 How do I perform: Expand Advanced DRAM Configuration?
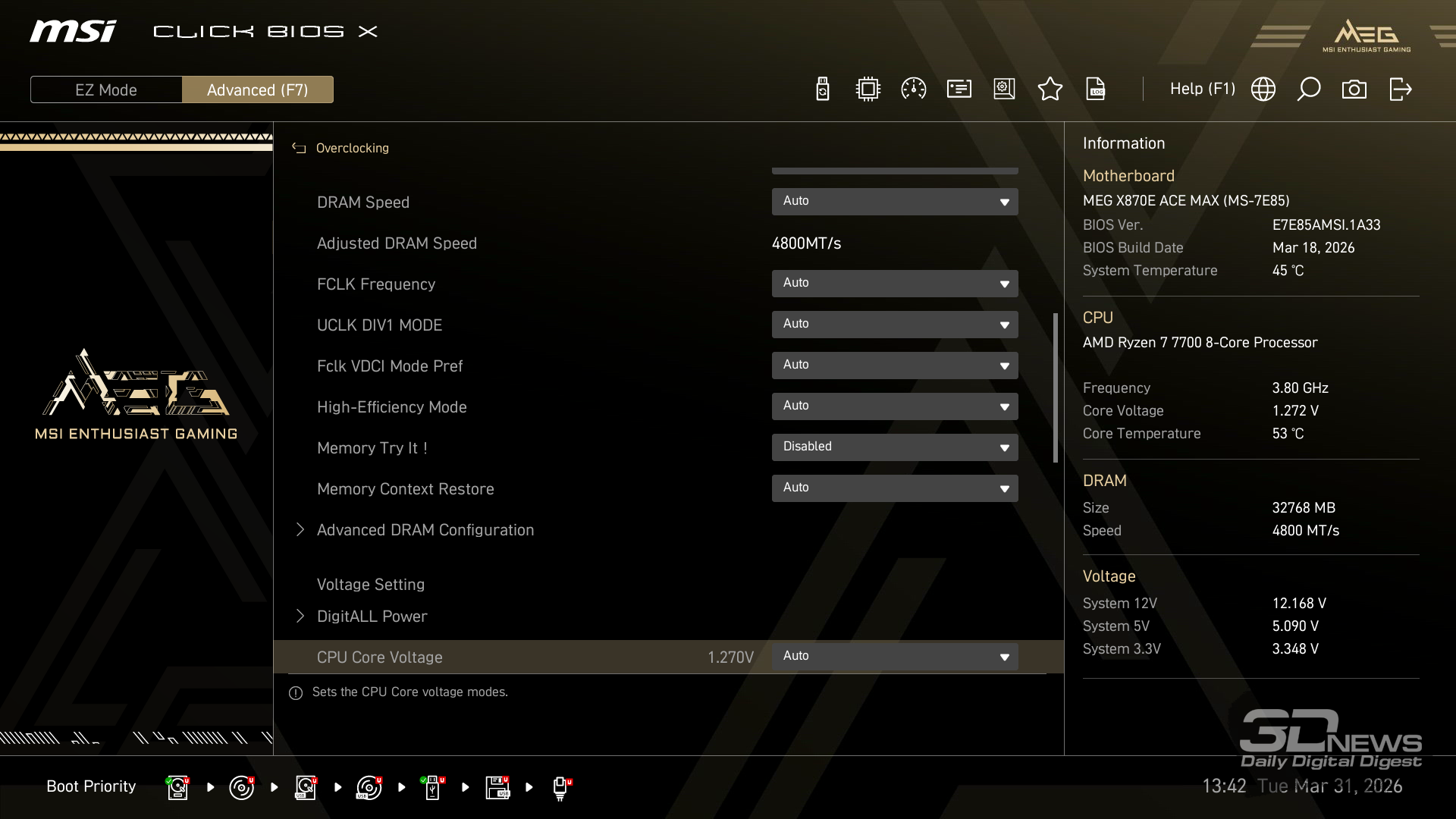tap(425, 530)
